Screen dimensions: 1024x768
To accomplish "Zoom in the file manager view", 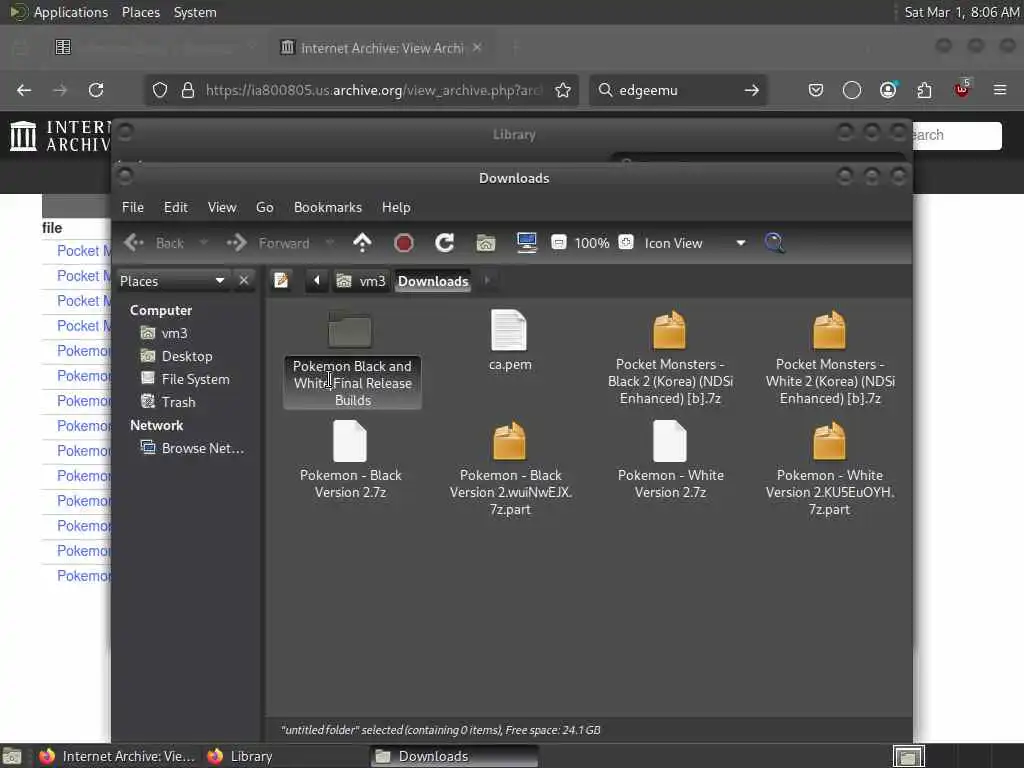I will pos(626,242).
